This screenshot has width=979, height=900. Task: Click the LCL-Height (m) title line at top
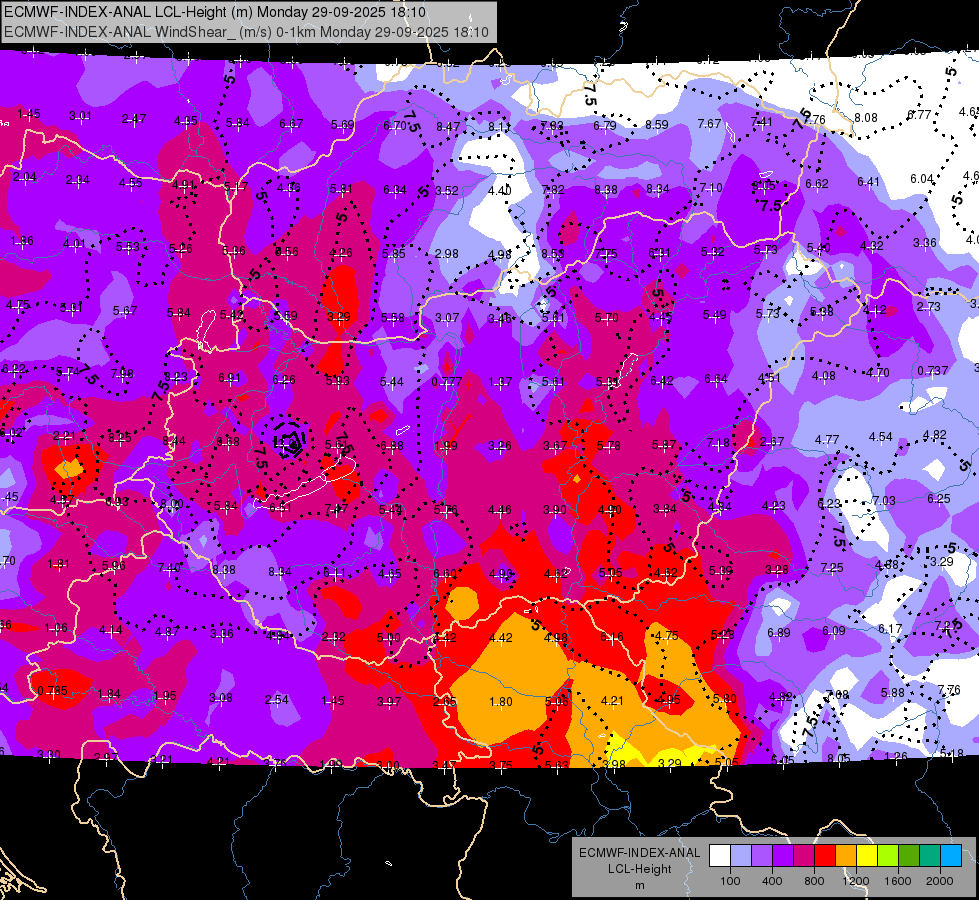pos(215,12)
